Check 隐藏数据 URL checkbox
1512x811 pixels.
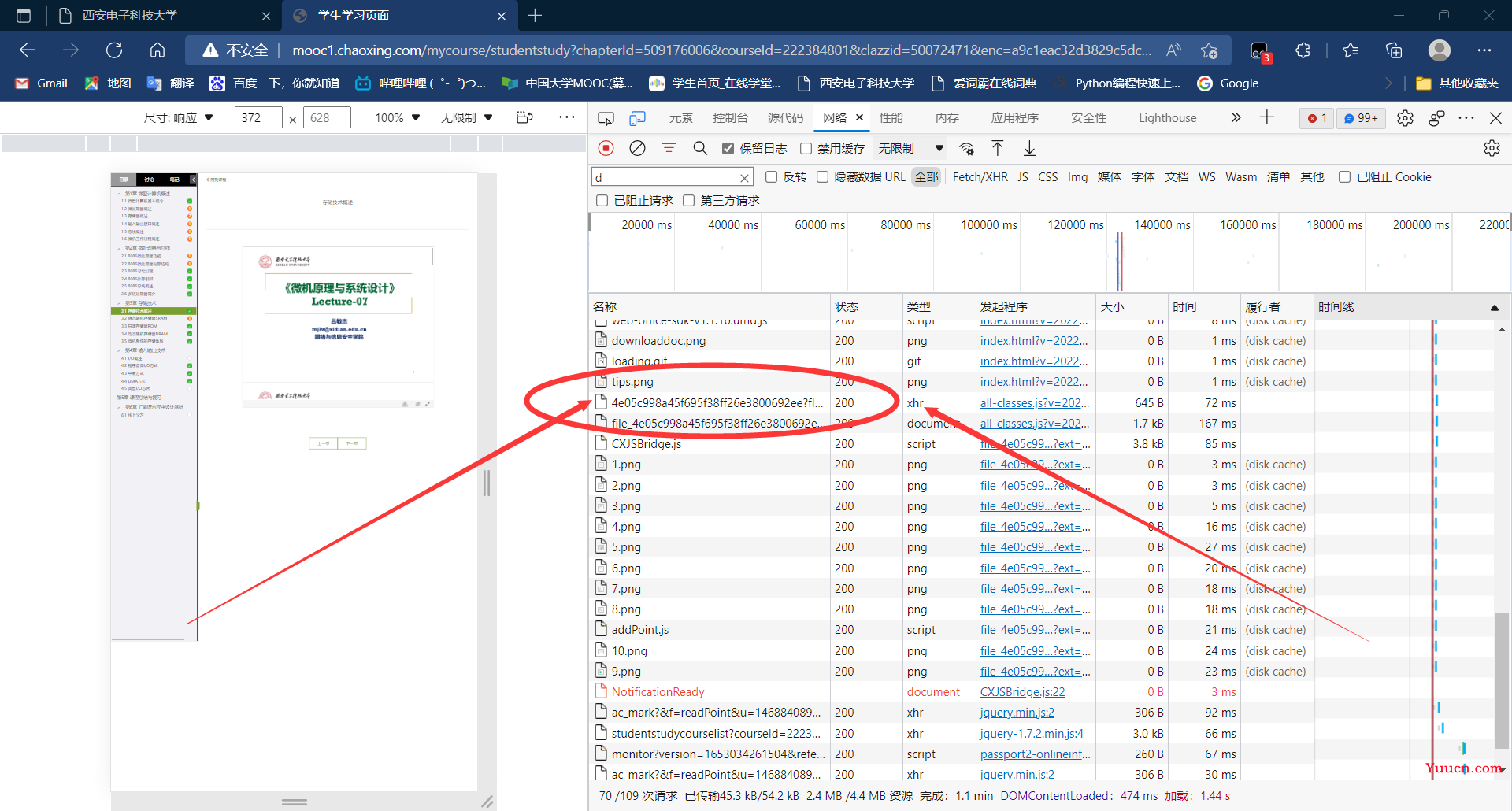pos(823,177)
